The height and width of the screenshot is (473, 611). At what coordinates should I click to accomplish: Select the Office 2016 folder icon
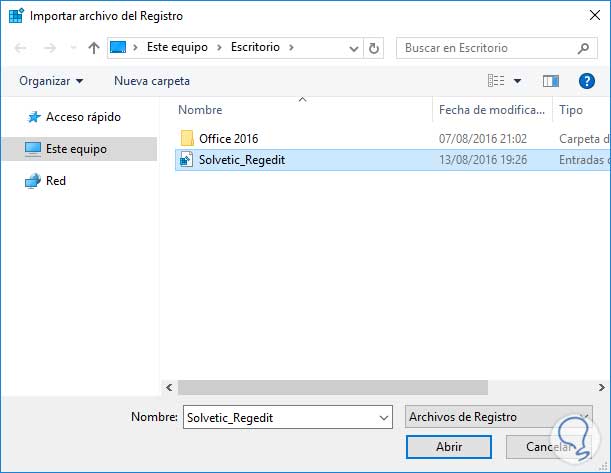(185, 138)
